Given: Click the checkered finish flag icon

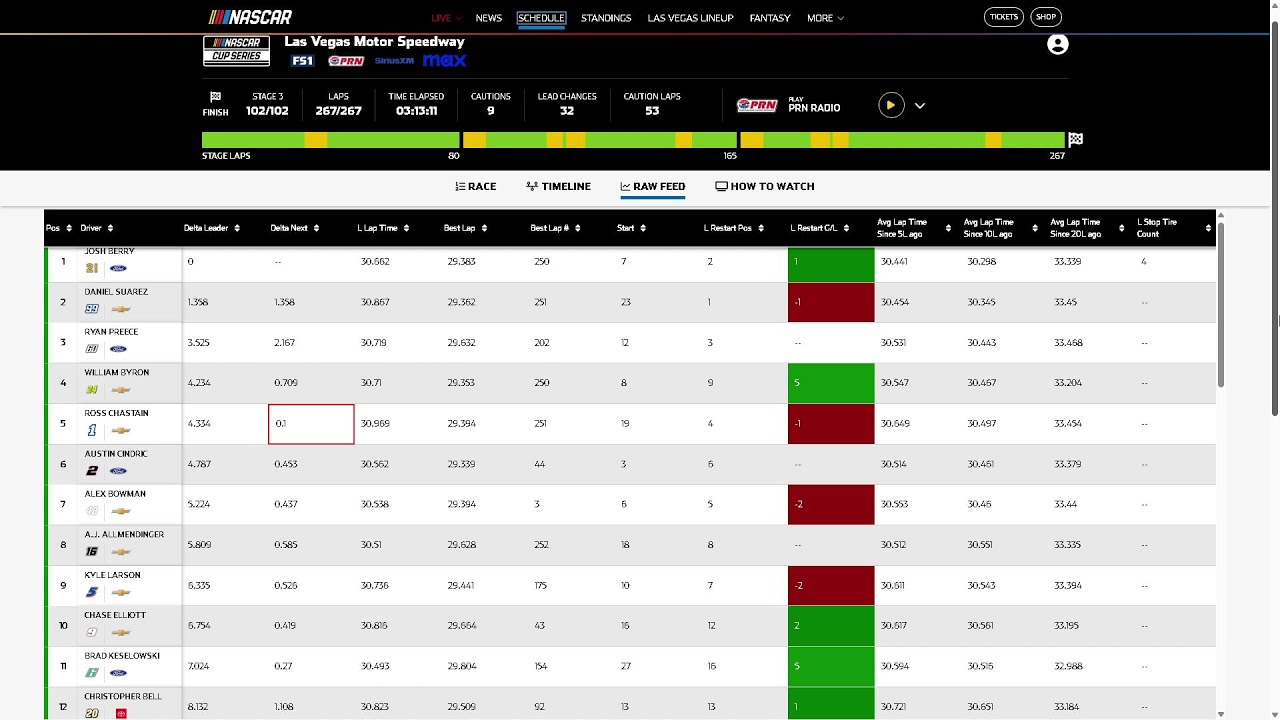Looking at the screenshot, I should [x=215, y=97].
